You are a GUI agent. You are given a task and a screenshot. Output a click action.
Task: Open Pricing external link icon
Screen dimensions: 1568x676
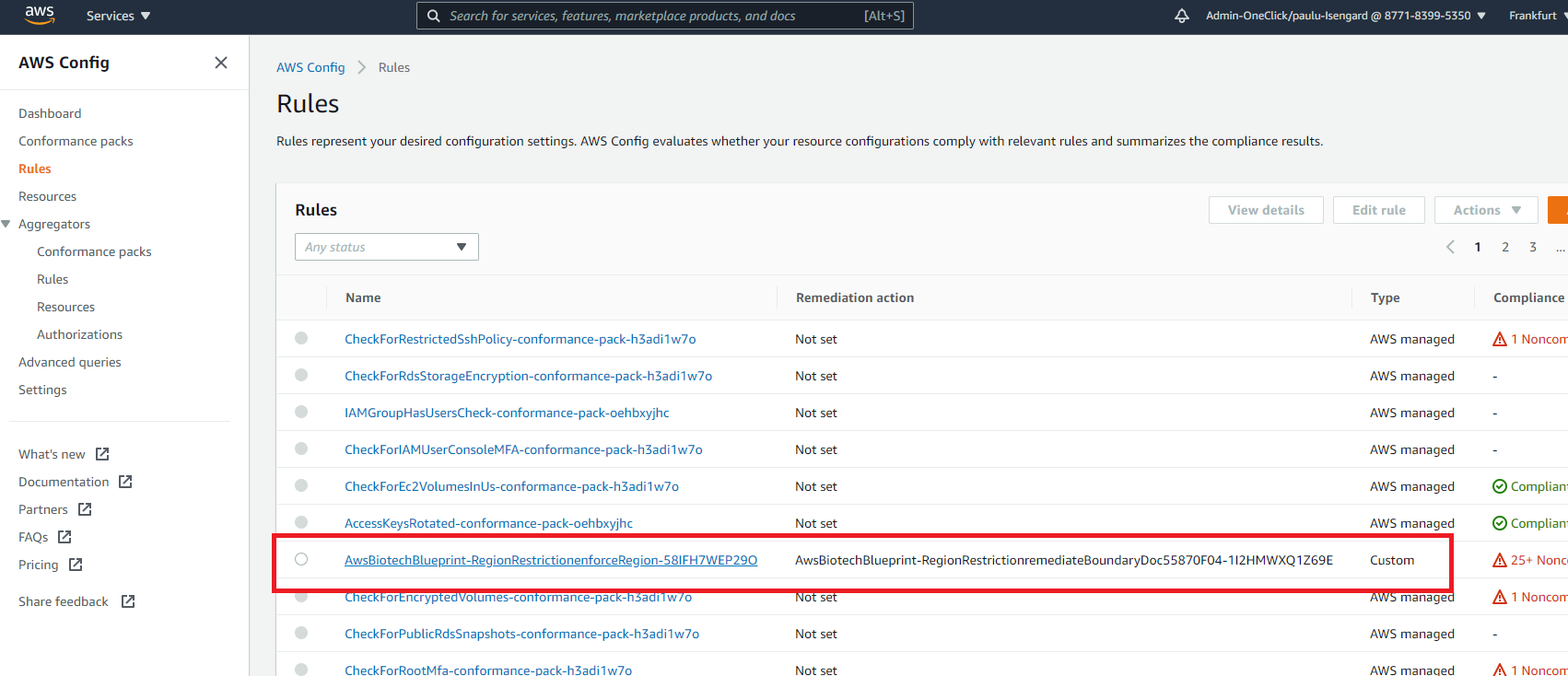(x=76, y=565)
